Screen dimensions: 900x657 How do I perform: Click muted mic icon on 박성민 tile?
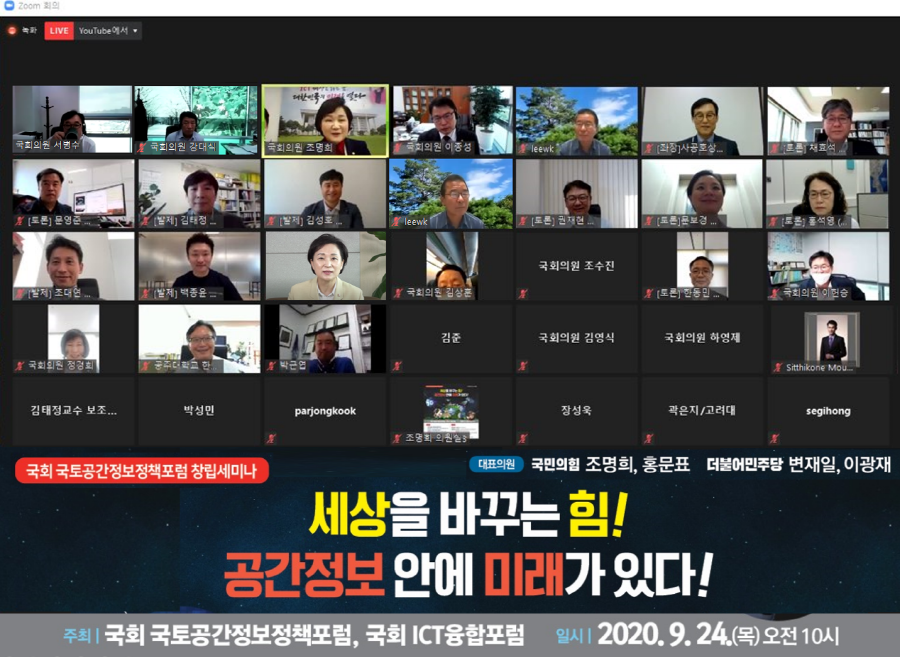pyautogui.click(x=144, y=438)
